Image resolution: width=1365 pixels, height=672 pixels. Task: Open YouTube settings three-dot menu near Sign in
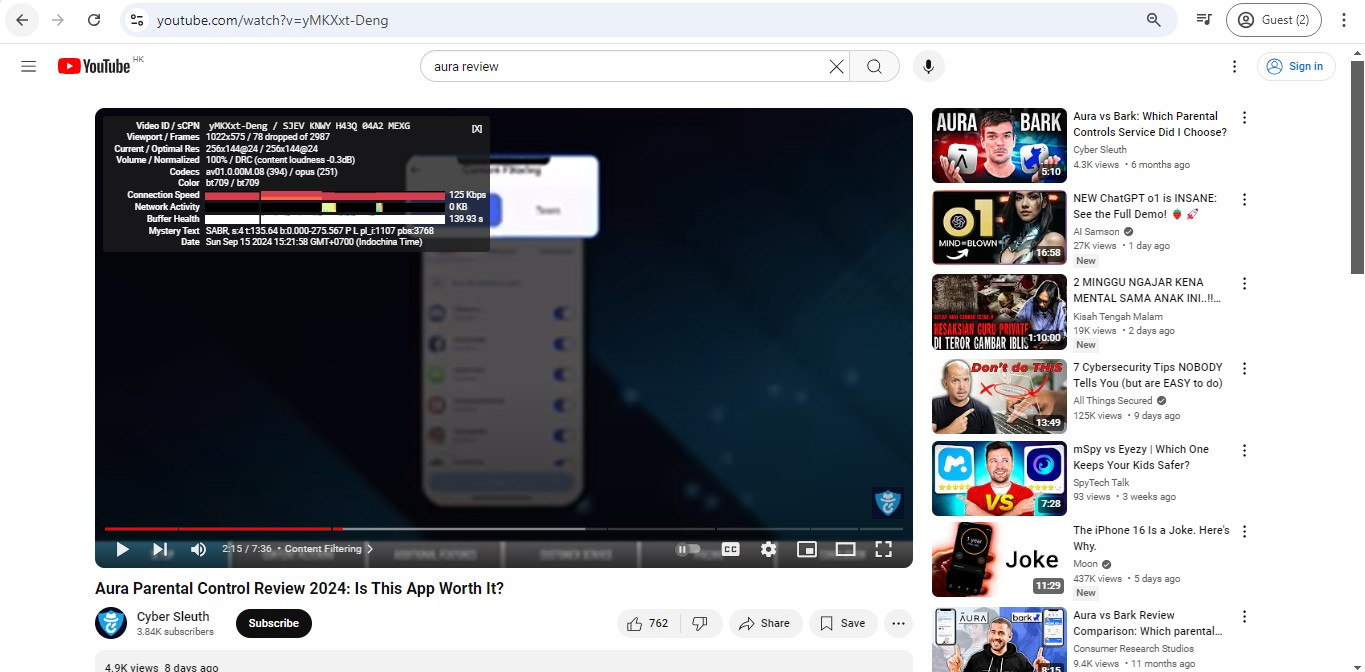point(1235,66)
